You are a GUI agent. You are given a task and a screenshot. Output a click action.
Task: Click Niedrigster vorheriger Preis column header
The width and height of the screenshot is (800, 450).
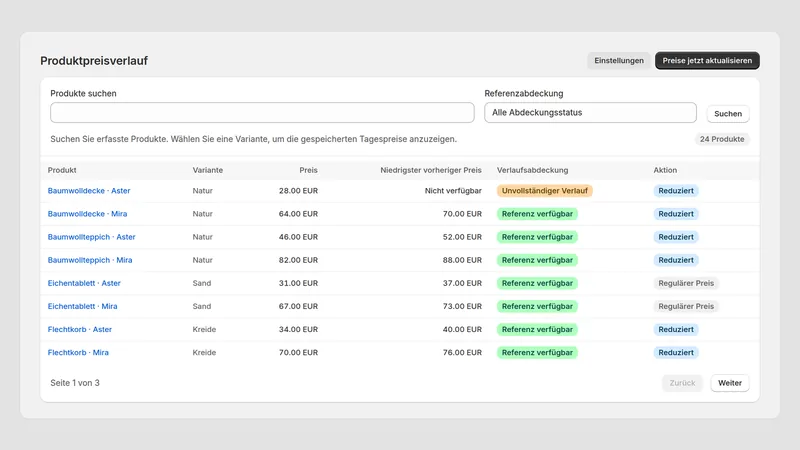coord(431,170)
